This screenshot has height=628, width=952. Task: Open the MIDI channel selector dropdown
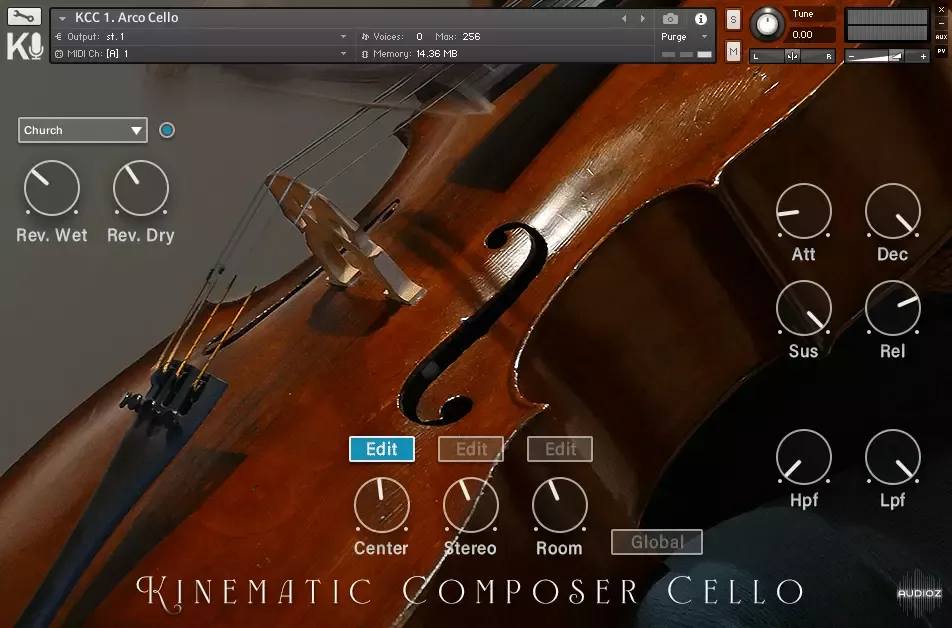(x=200, y=52)
